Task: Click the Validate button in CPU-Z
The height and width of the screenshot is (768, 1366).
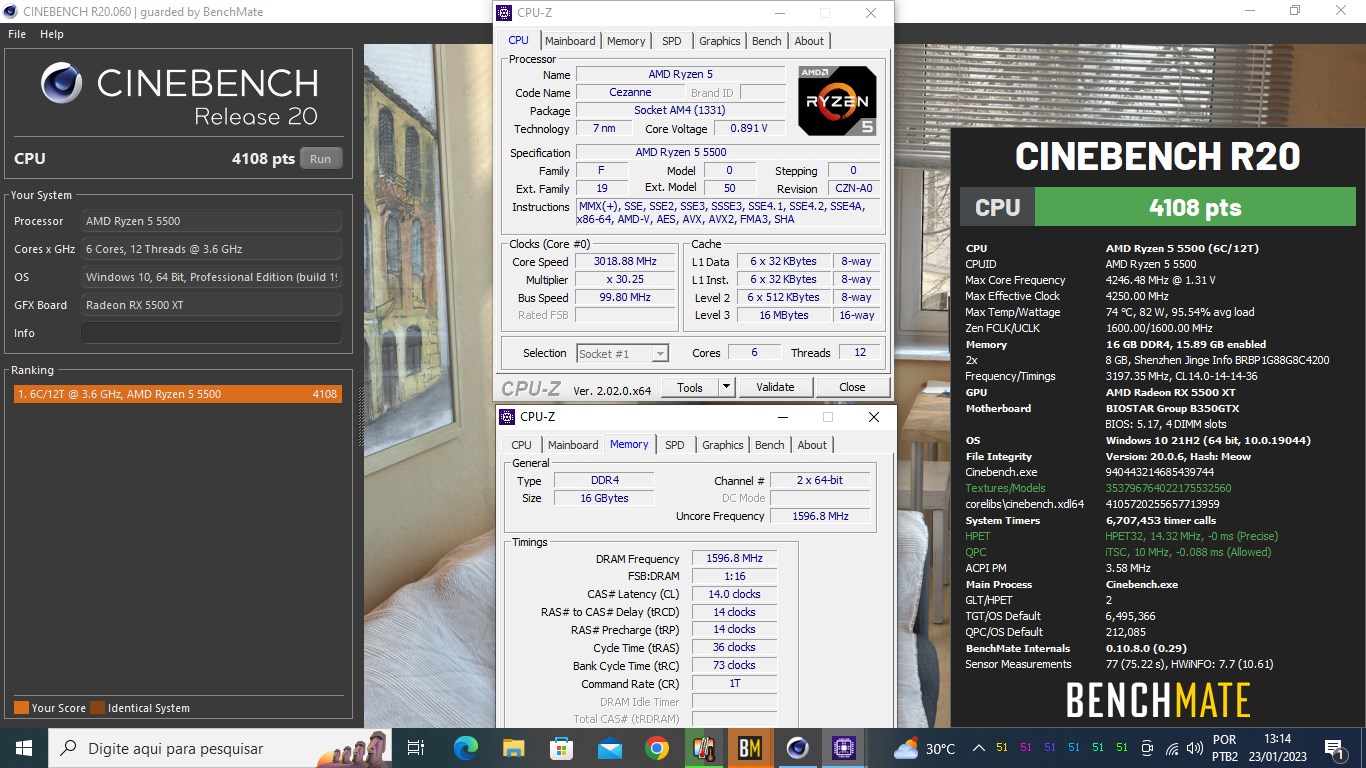Action: (775, 387)
